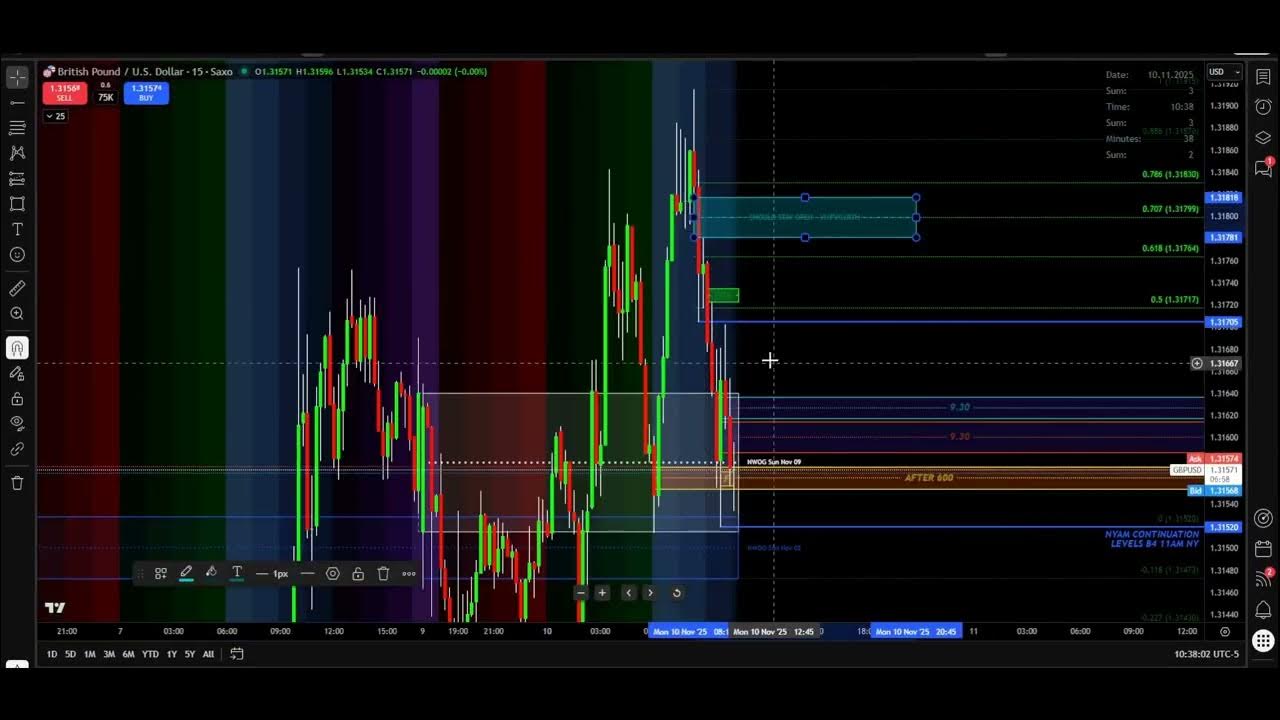Toggle lock all drawings
Image resolution: width=1280 pixels, height=720 pixels.
click(17, 399)
